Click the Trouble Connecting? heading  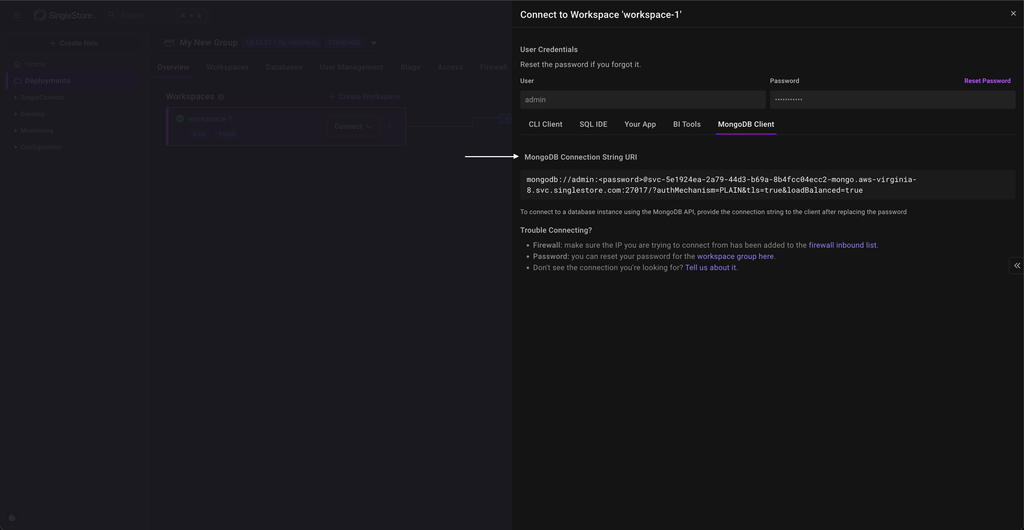(556, 230)
